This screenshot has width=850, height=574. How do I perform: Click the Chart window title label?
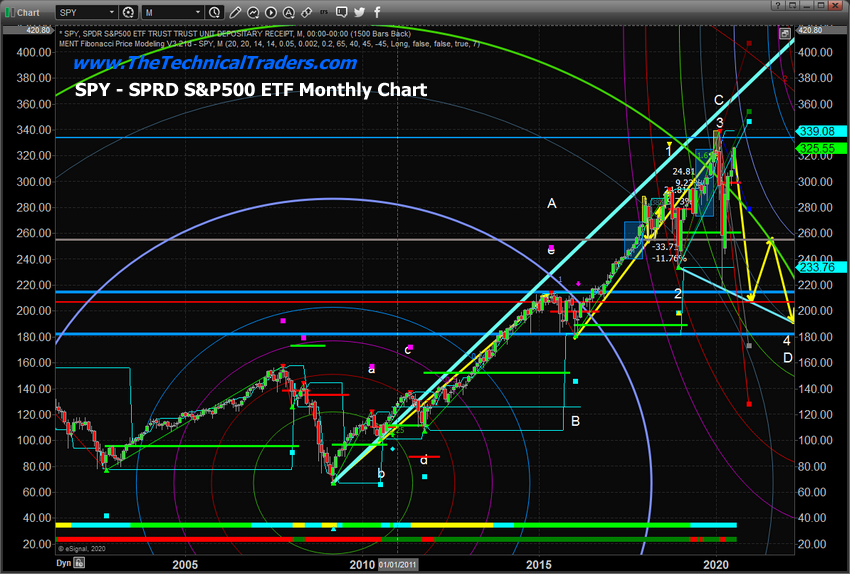coord(26,11)
